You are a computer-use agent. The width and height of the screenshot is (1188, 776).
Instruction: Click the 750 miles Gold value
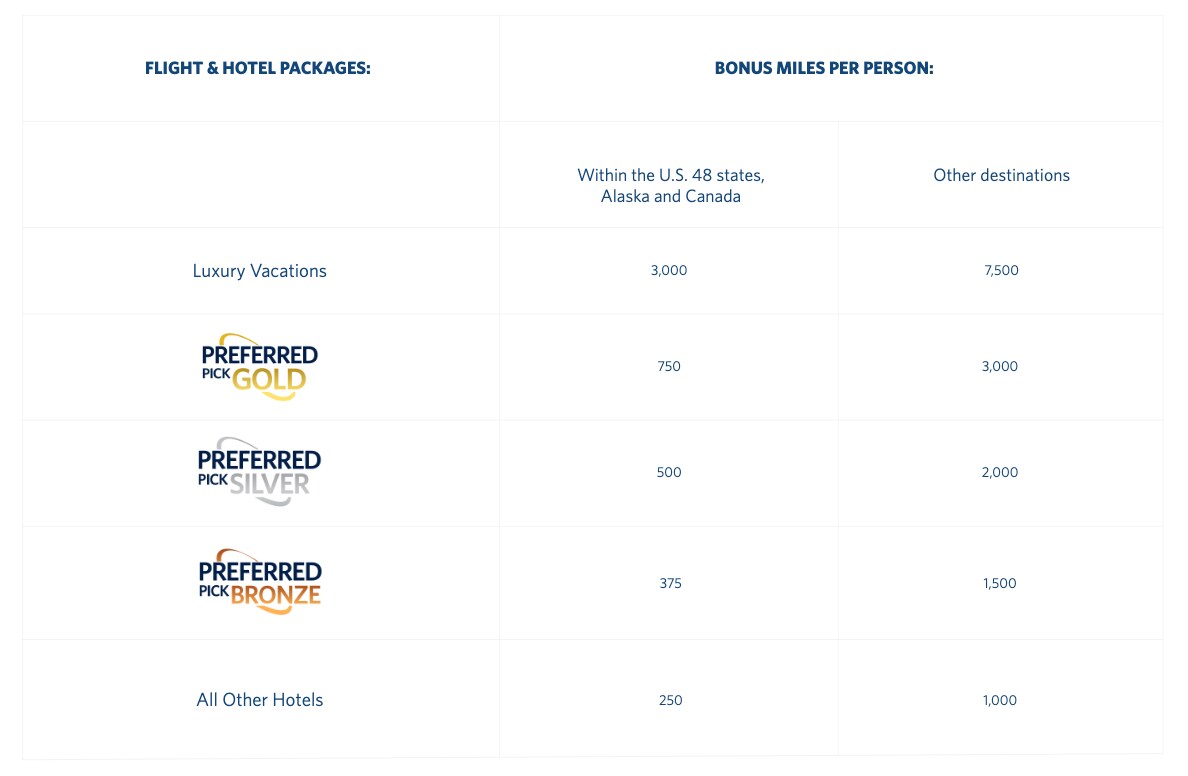[x=669, y=366]
